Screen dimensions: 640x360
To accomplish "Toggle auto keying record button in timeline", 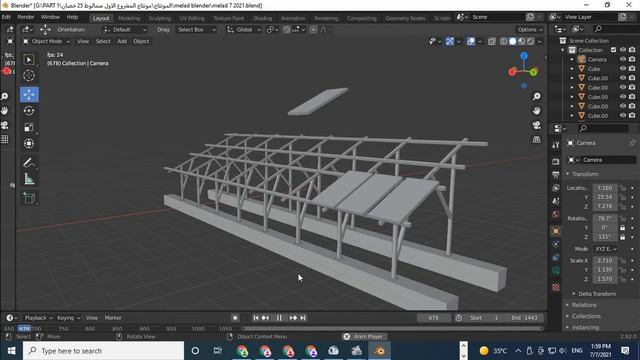I will pyautogui.click(x=235, y=318).
